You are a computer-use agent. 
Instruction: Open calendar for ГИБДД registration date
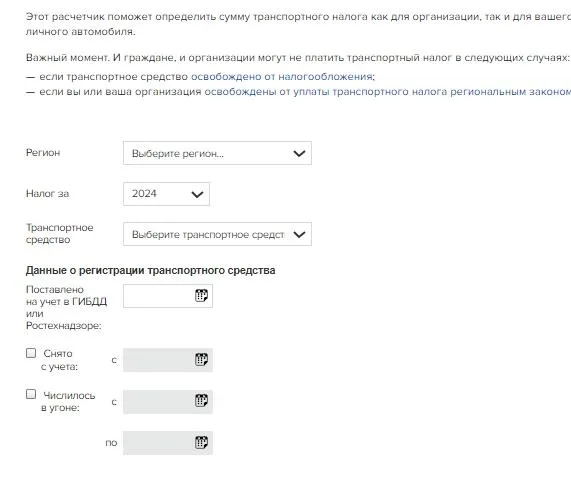tap(201, 295)
